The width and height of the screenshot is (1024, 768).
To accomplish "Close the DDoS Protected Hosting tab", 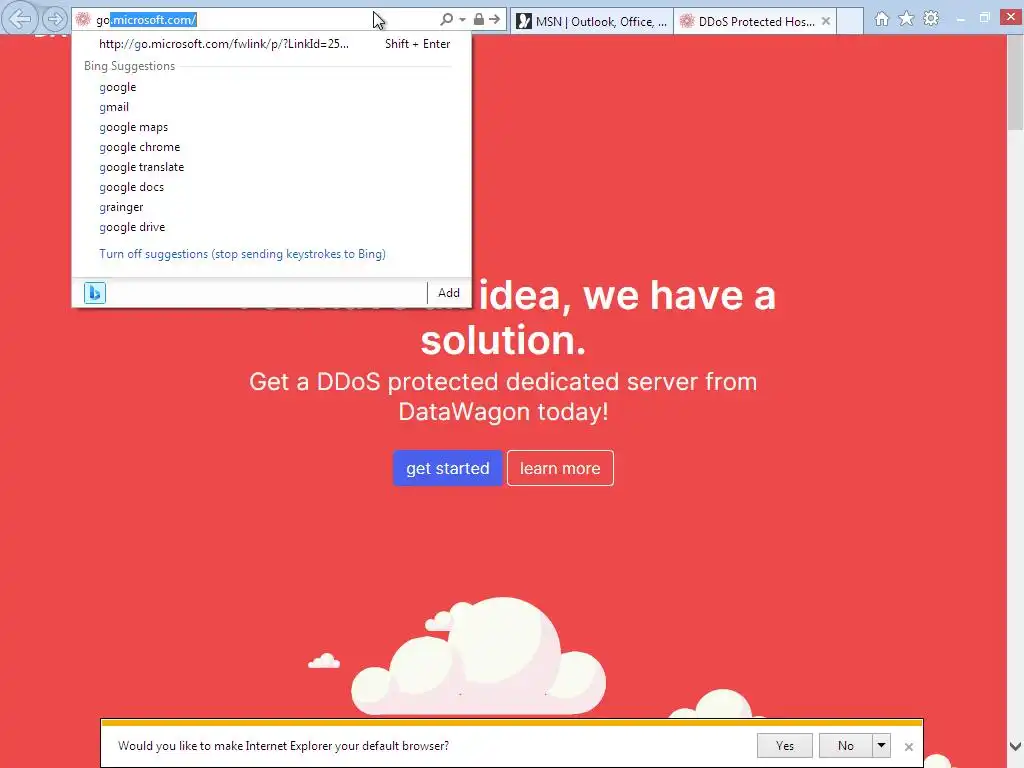I will pos(826,22).
